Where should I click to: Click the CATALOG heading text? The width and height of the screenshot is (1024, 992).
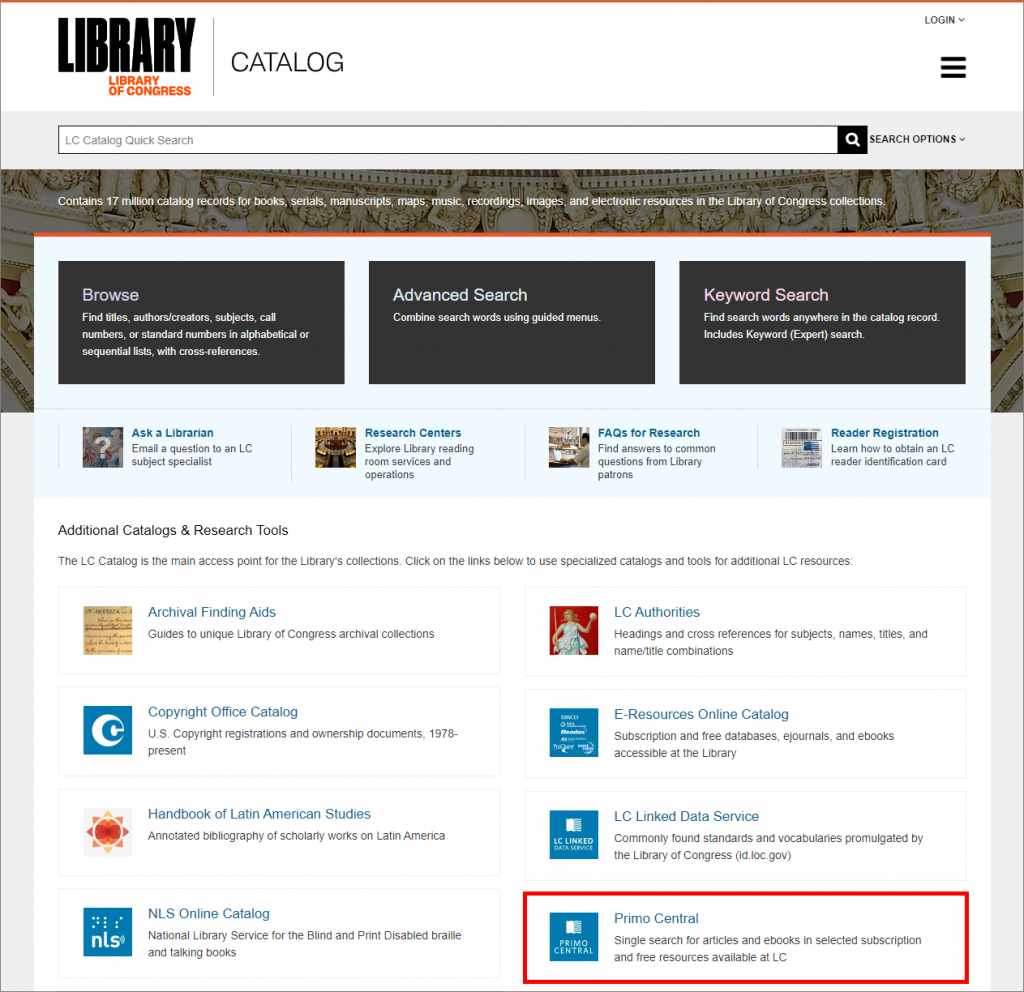(287, 63)
